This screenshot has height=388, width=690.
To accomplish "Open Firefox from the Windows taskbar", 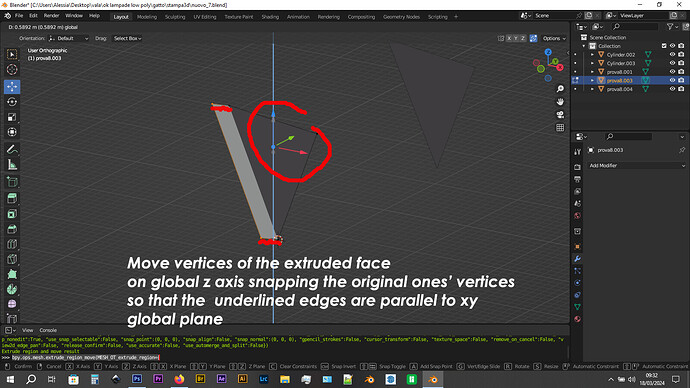I will tap(179, 379).
